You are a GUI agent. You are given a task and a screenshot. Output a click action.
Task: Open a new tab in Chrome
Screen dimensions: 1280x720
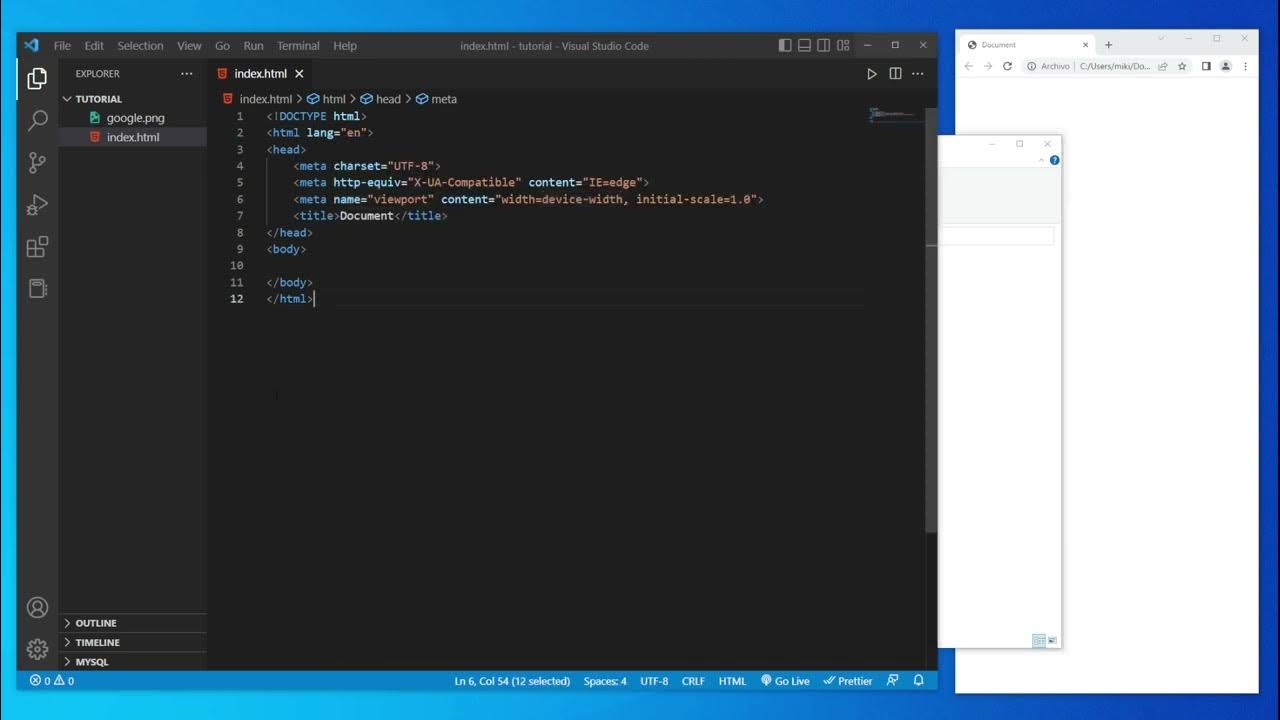tap(1108, 45)
